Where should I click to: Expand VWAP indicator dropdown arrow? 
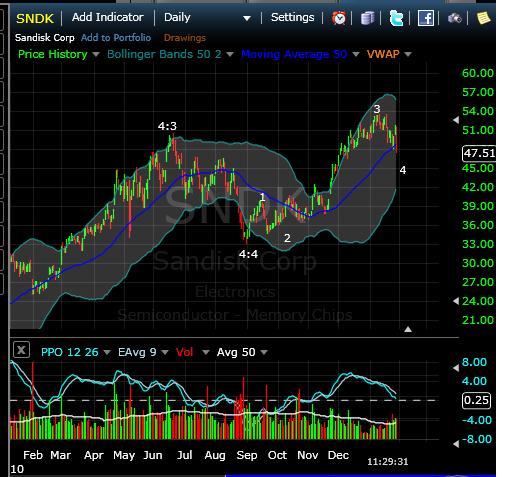click(x=408, y=54)
